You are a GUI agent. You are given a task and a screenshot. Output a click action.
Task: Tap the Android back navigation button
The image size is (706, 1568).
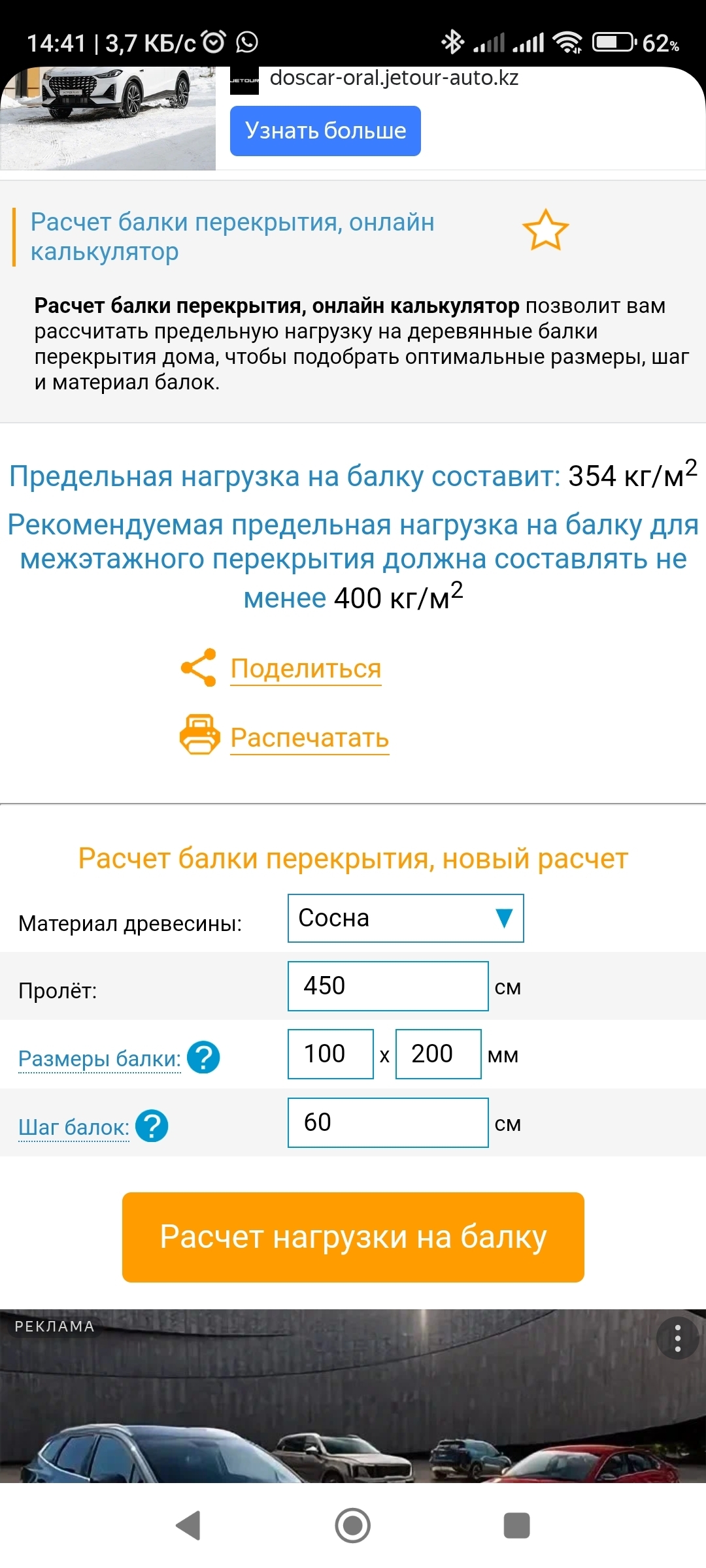(x=188, y=1526)
